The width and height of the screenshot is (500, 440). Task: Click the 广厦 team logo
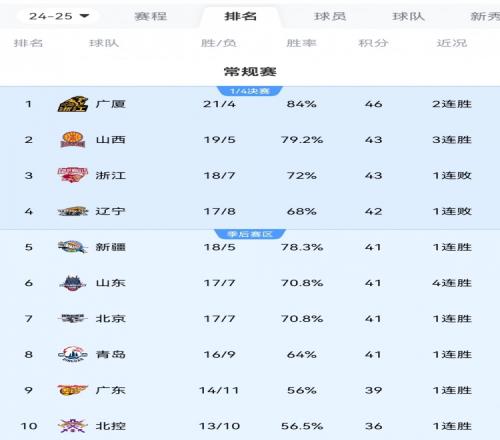tap(73, 104)
